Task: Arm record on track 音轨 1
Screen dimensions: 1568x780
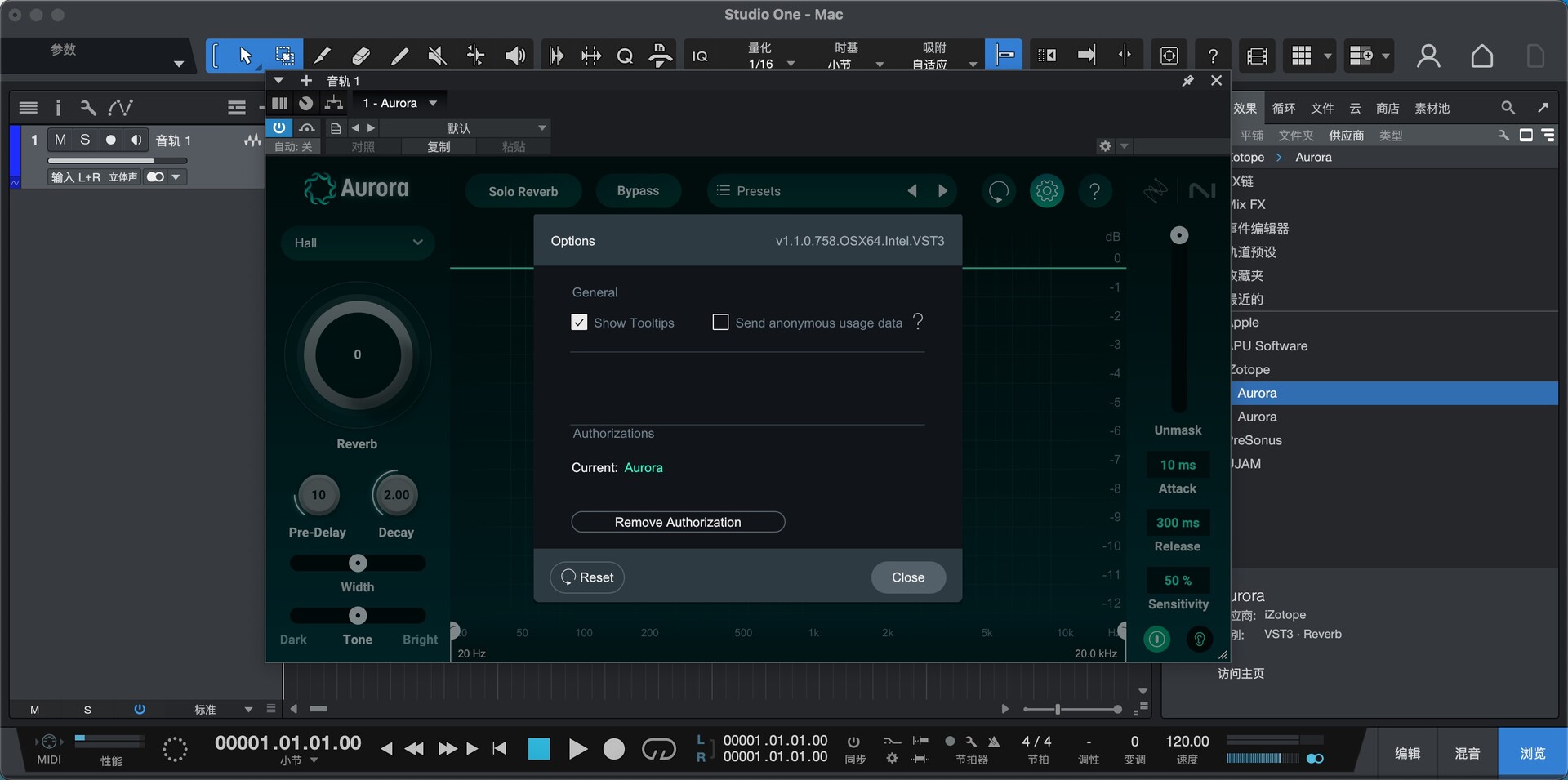Action: click(x=110, y=140)
